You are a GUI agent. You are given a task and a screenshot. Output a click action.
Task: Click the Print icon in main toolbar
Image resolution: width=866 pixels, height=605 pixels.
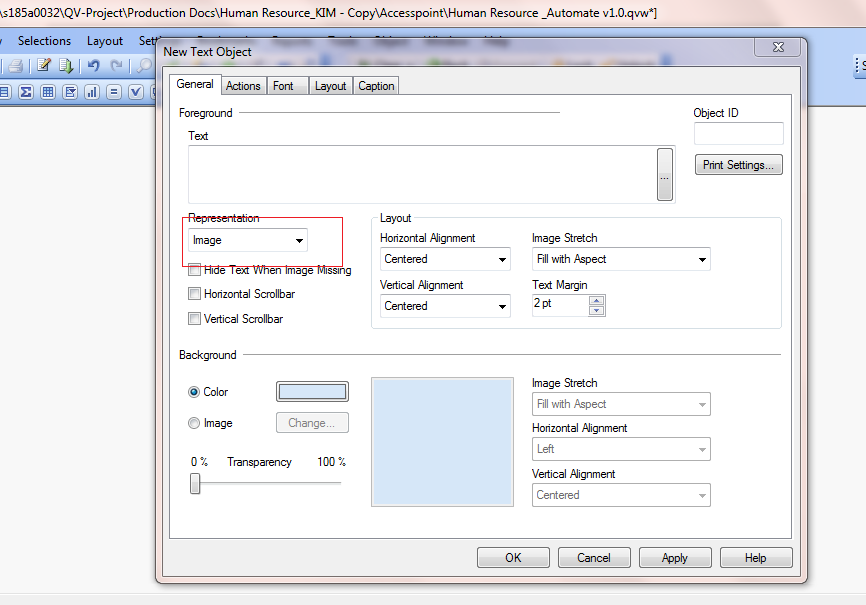(15, 66)
